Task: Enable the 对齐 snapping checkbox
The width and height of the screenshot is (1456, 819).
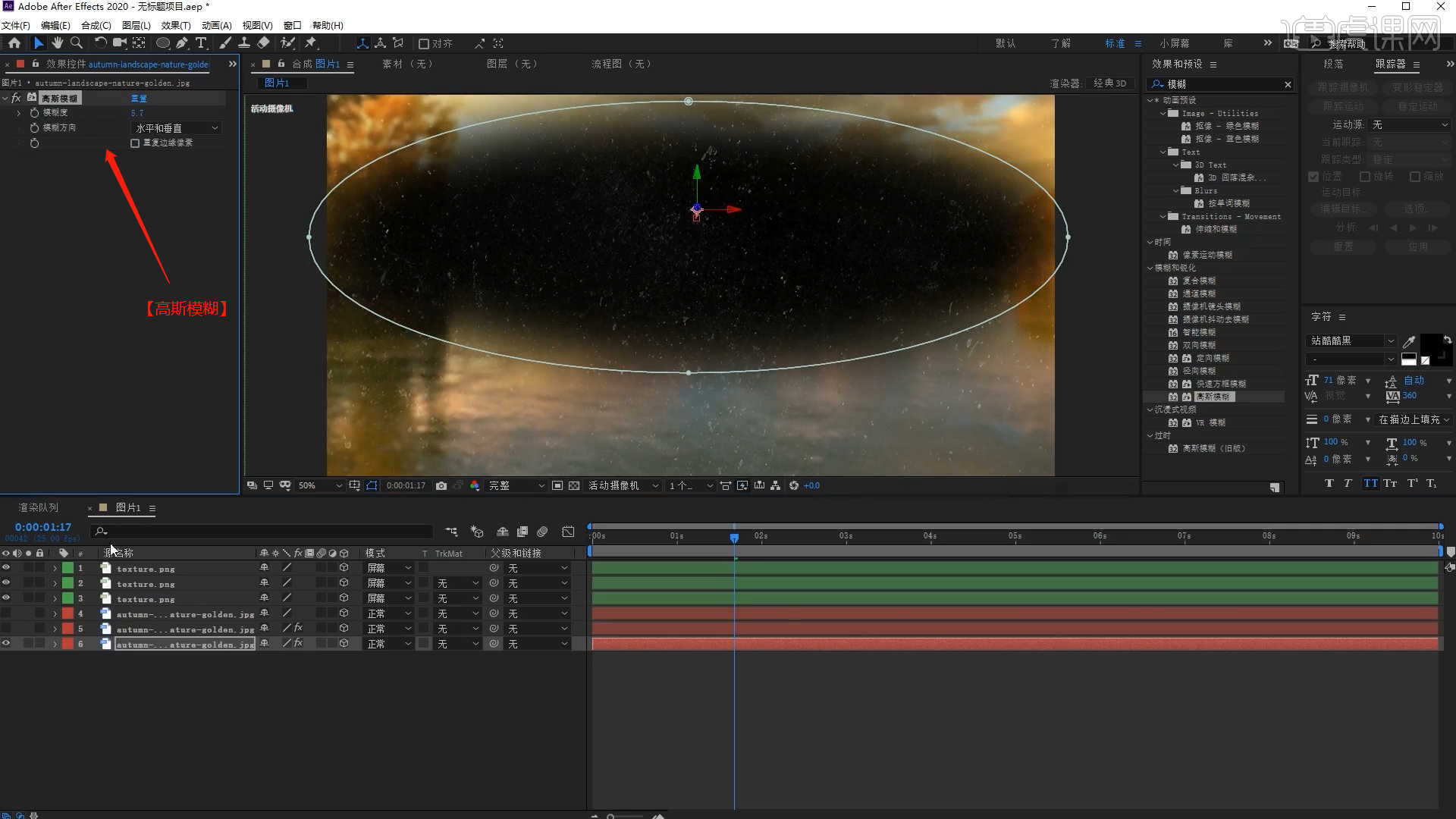Action: (x=425, y=44)
